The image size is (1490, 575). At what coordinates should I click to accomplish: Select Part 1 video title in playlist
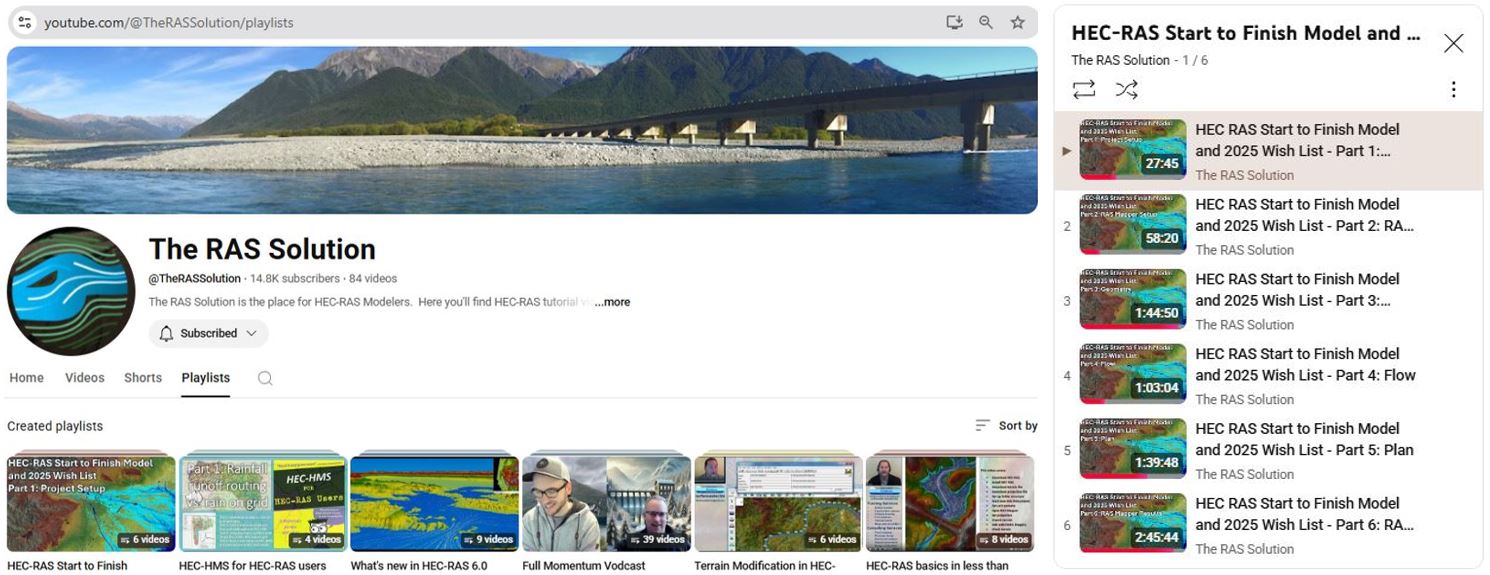click(1297, 140)
